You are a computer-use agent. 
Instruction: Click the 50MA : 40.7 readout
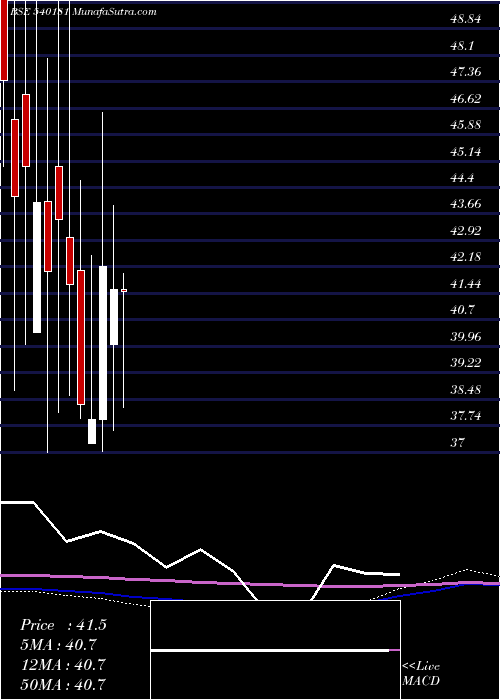click(x=64, y=684)
